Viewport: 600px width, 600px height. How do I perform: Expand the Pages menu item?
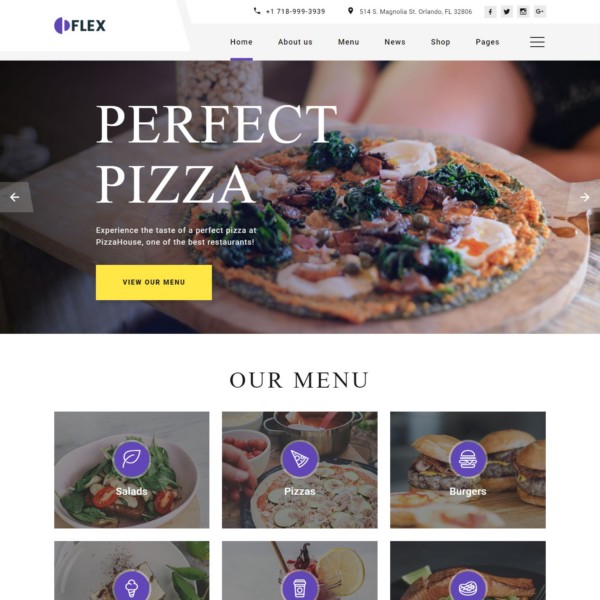click(487, 42)
